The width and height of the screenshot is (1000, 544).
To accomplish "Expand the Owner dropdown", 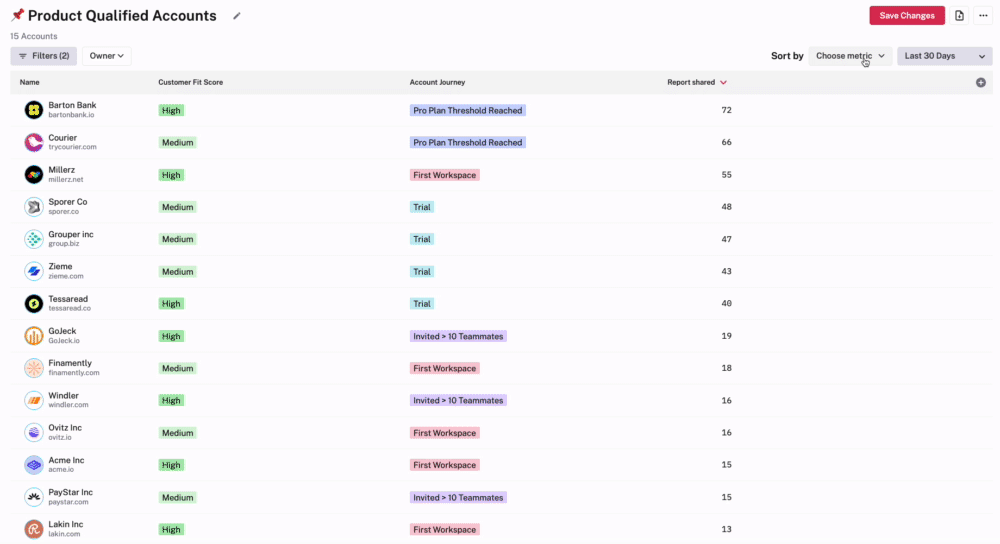I will 107,56.
